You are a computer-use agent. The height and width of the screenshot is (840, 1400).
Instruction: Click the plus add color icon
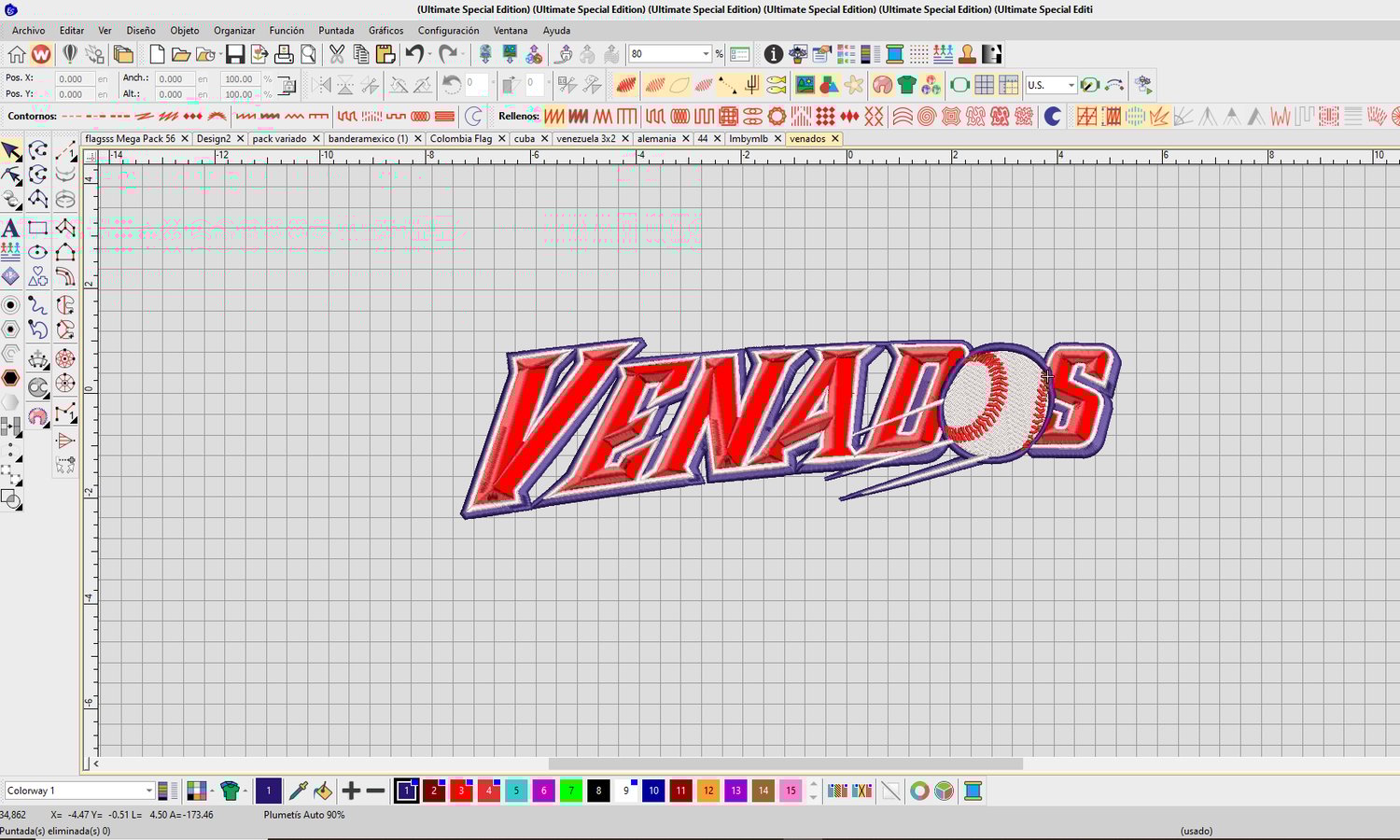pyautogui.click(x=351, y=791)
